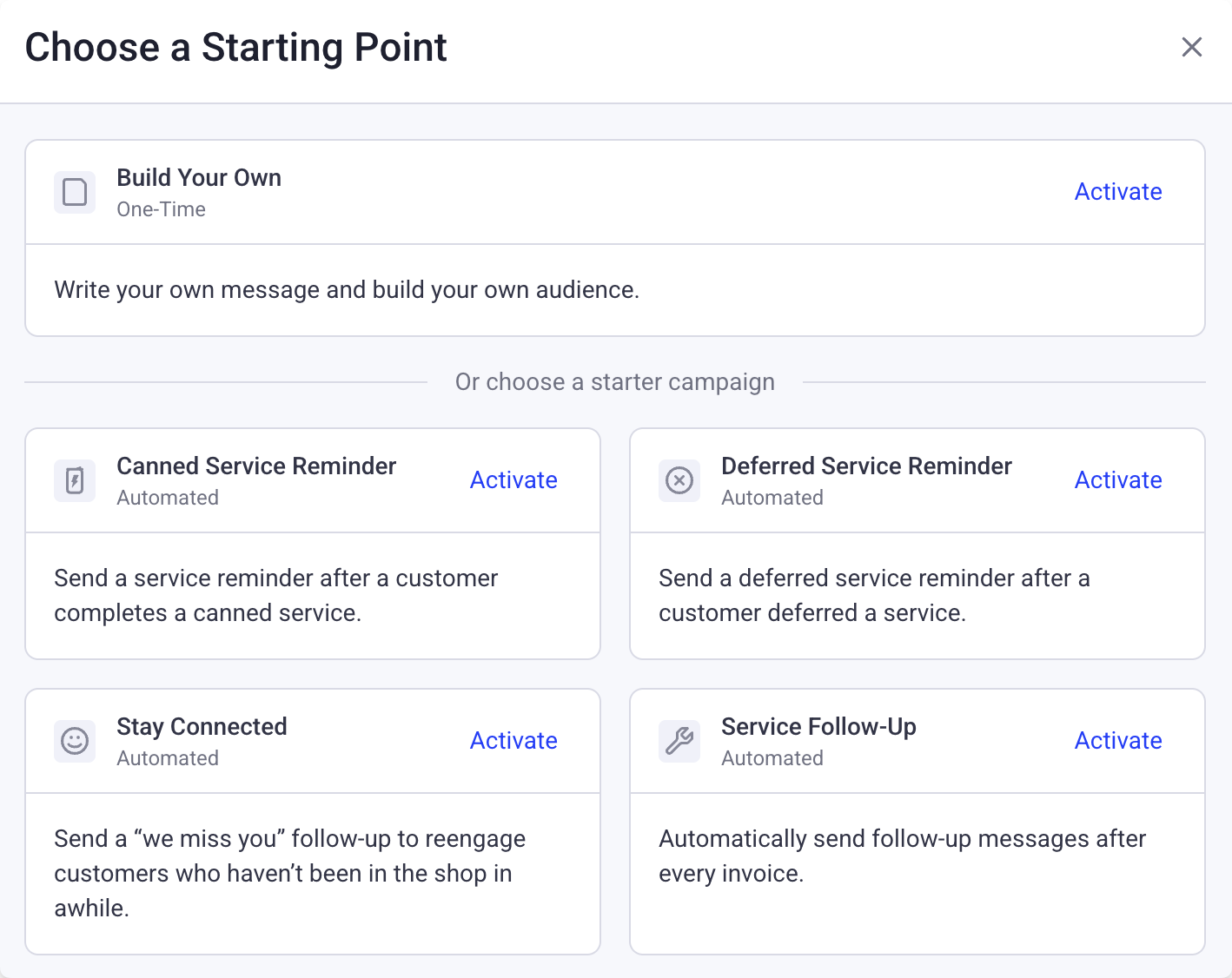This screenshot has width=1232, height=978.
Task: Close the Choose a Starting Point dialog
Action: click(1192, 47)
